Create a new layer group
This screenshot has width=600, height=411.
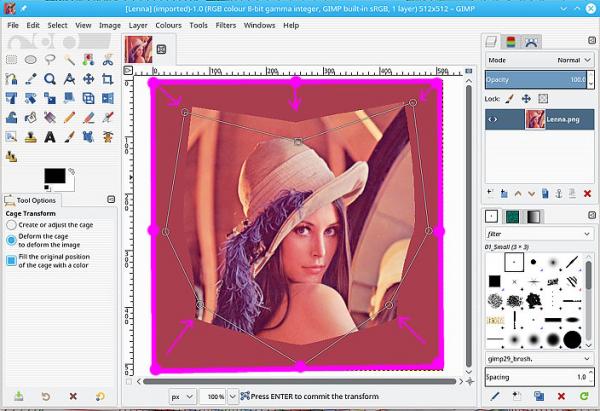pyautogui.click(x=504, y=194)
